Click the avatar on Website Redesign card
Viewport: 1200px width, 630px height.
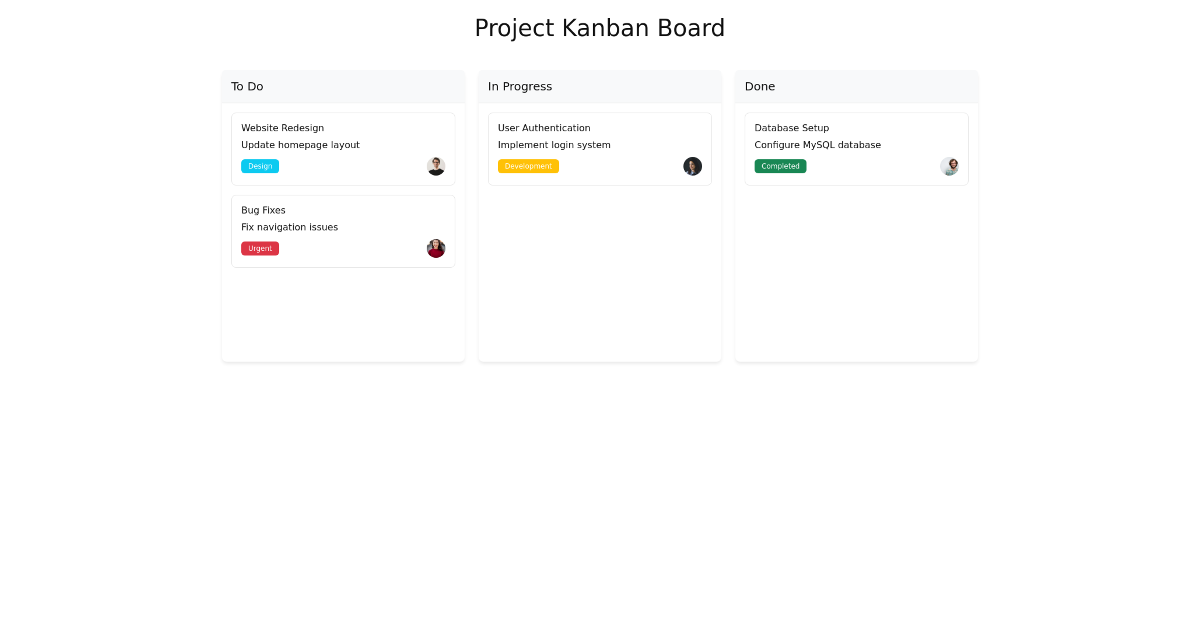(436, 166)
